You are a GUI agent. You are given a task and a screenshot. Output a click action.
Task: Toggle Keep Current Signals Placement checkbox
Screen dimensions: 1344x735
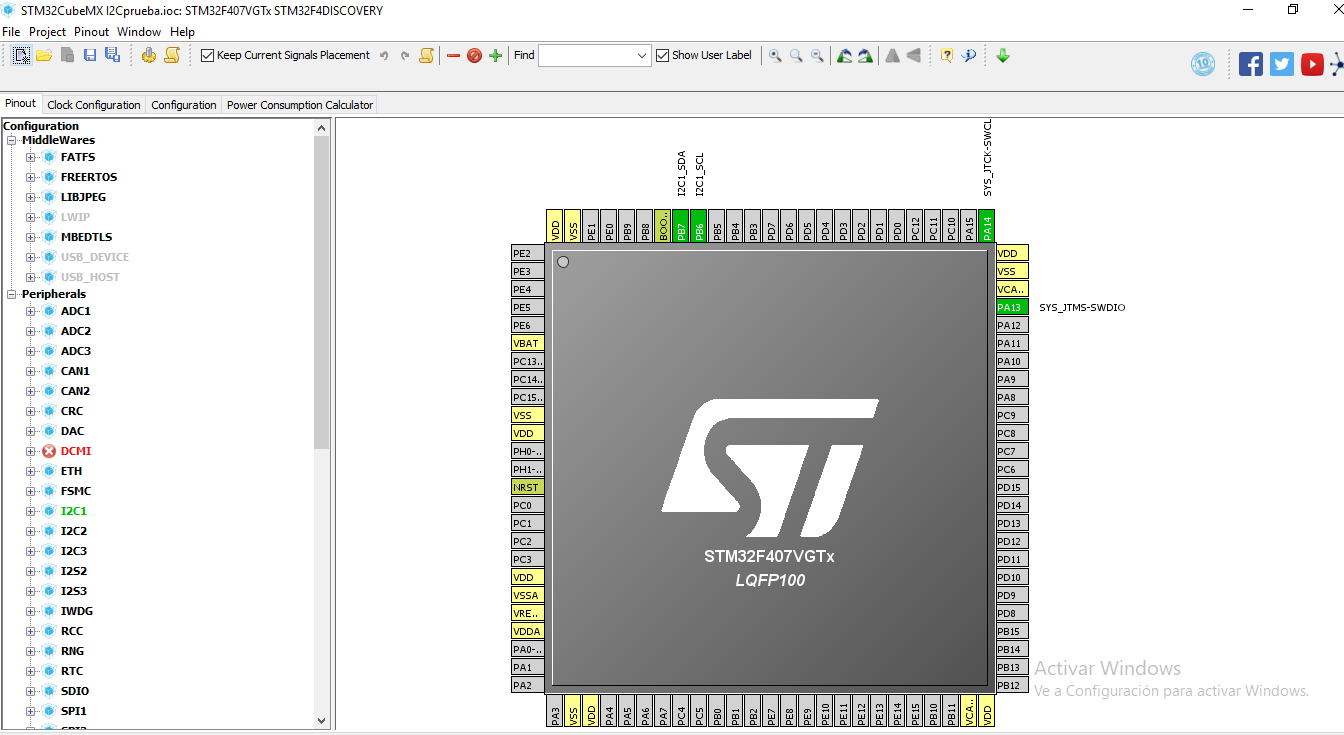coord(208,55)
